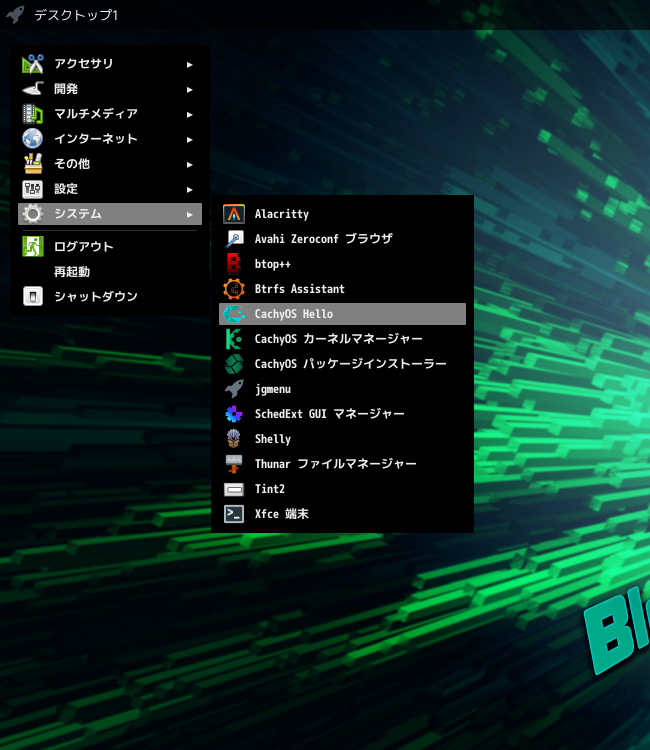Launch Shelly entry
This screenshot has width=650, height=750.
pos(342,439)
